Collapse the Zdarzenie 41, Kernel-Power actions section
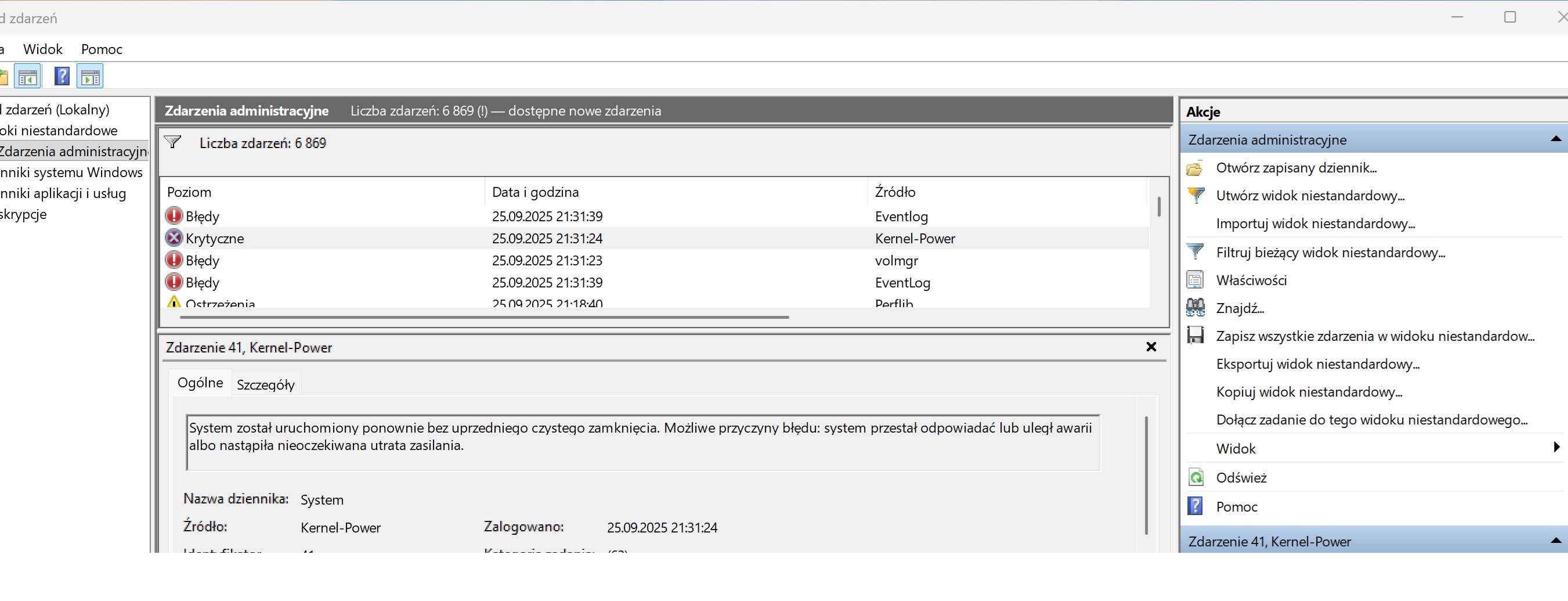1568x601 pixels. pyautogui.click(x=1555, y=541)
